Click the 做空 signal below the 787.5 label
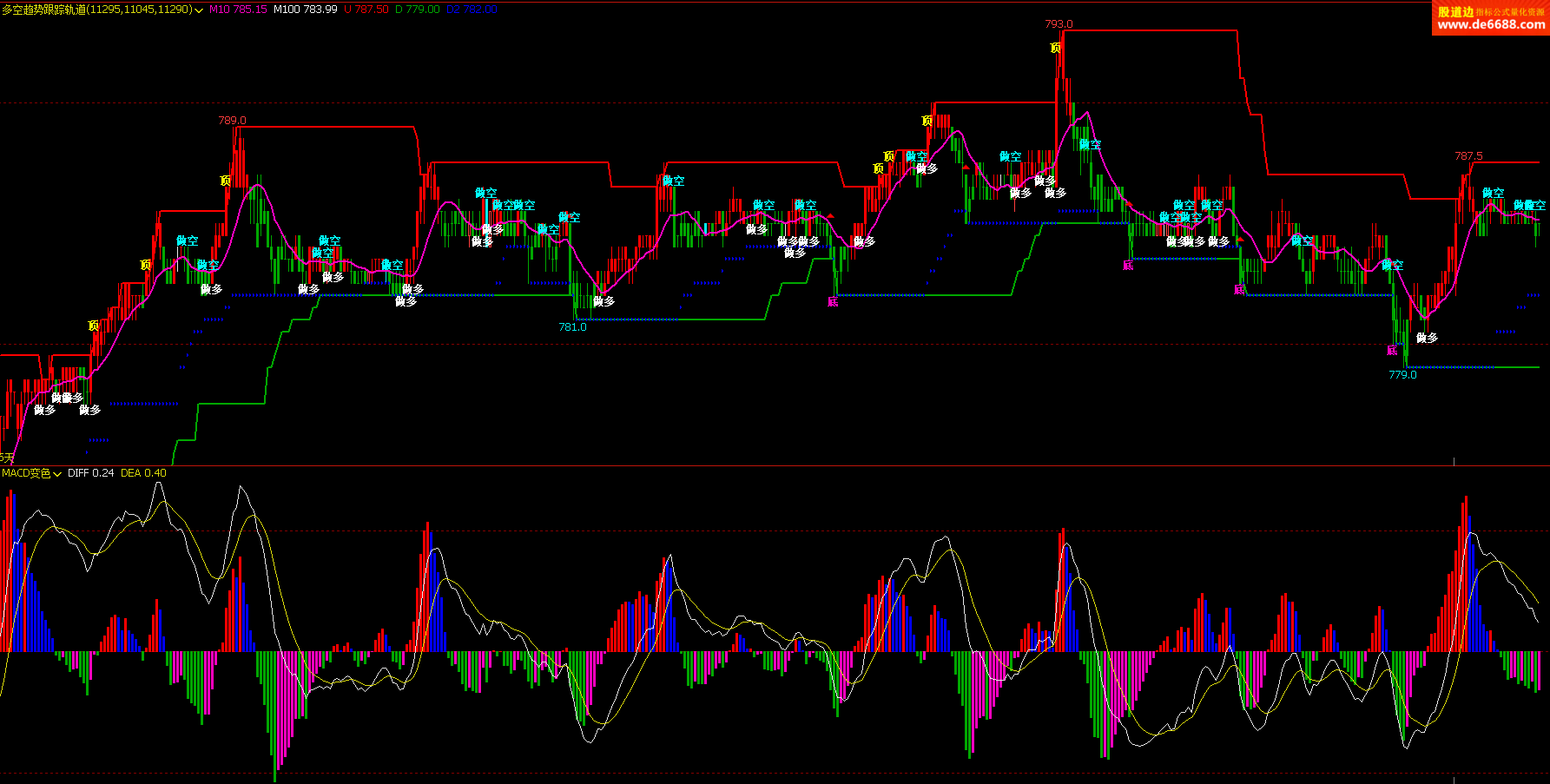 pyautogui.click(x=1493, y=192)
